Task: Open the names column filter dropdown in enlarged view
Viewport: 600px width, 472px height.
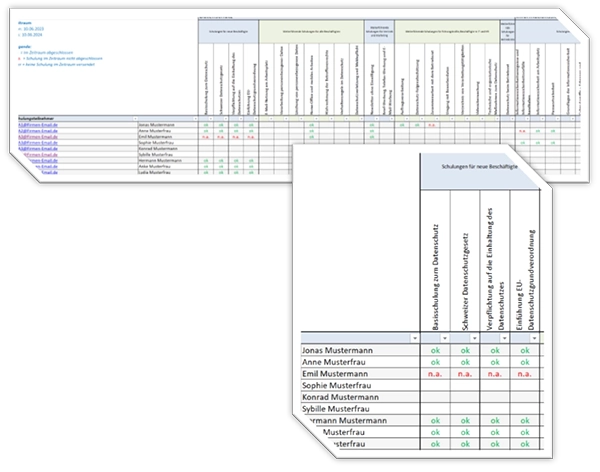Action: (x=413, y=339)
